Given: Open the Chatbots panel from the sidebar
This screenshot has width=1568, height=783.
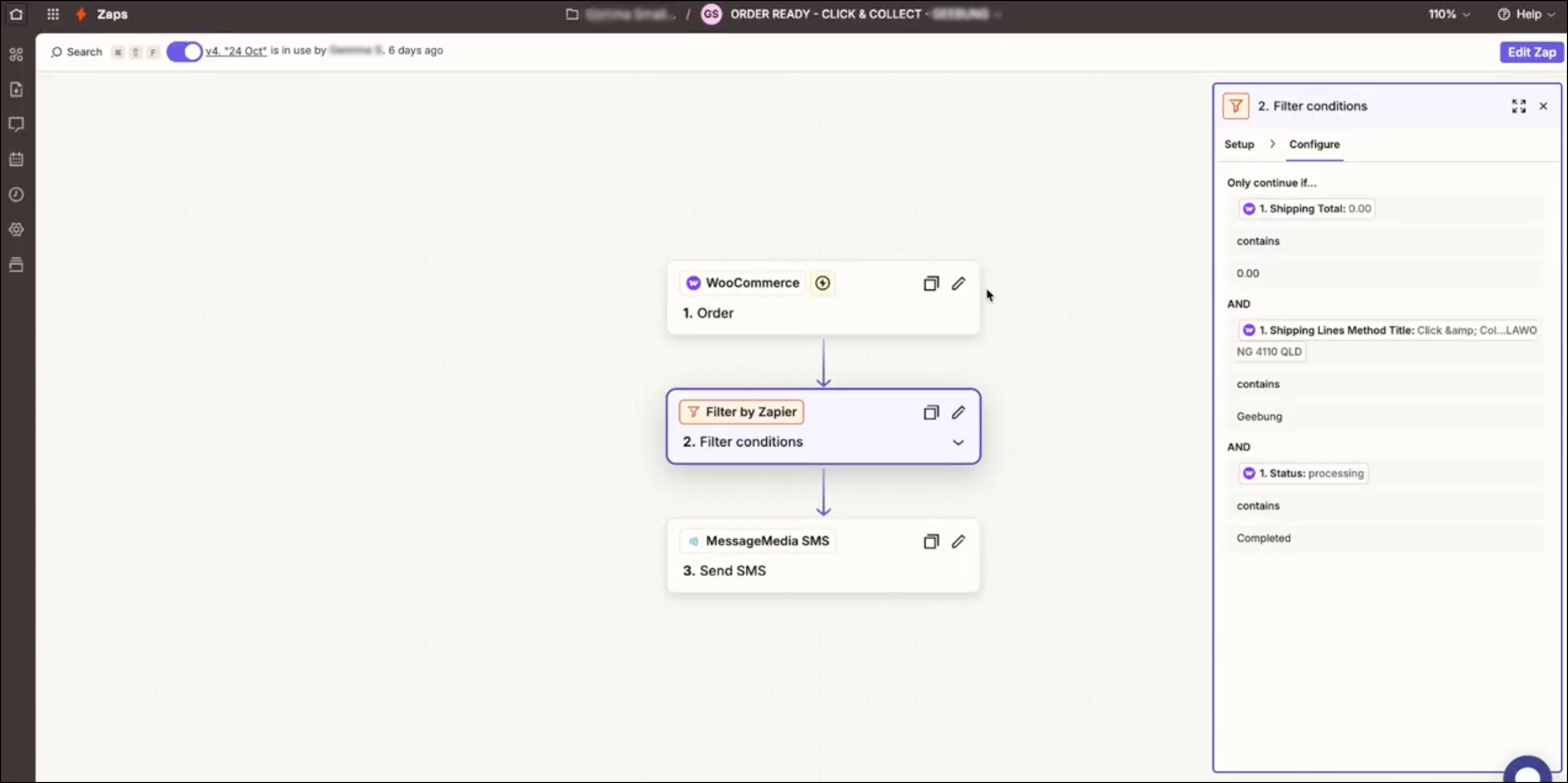Looking at the screenshot, I should 16,124.
